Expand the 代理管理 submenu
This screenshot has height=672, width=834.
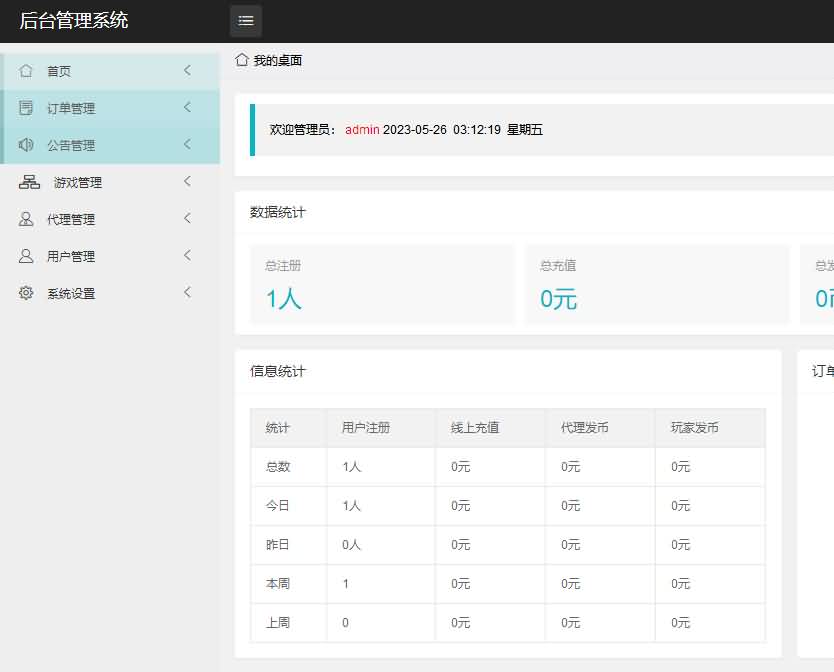click(x=187, y=218)
